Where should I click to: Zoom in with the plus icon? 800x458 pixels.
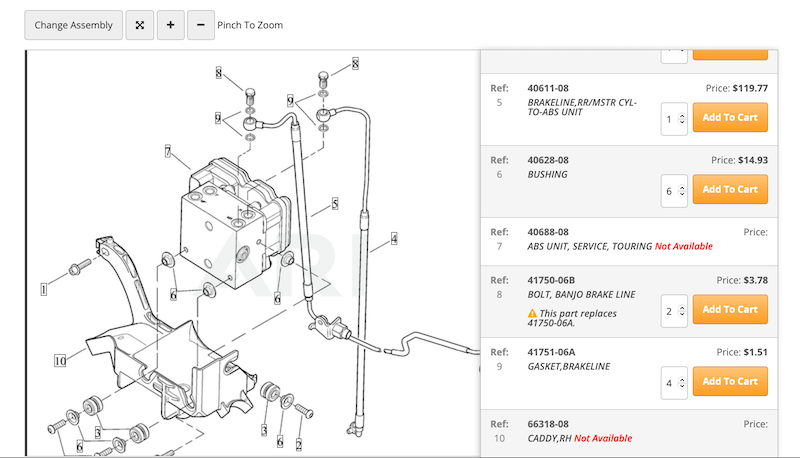[x=170, y=25]
